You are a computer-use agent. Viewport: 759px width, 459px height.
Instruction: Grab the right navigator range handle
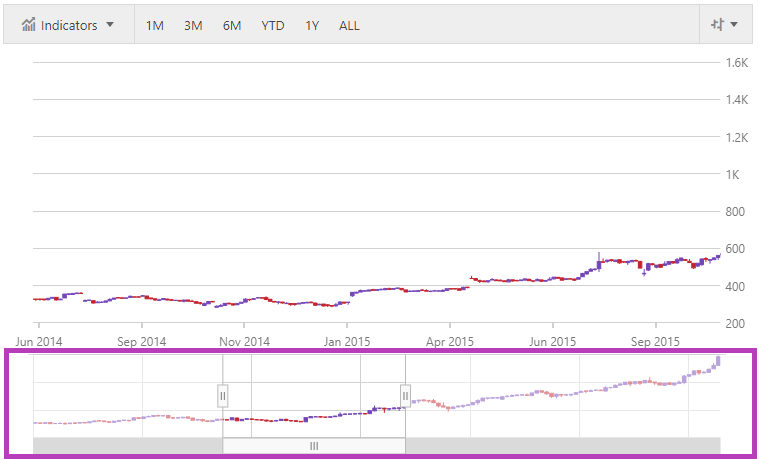coord(405,396)
